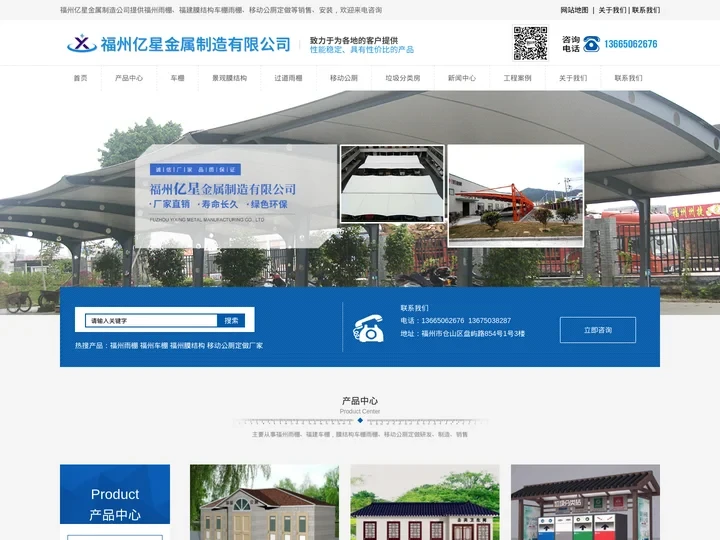The height and width of the screenshot is (540, 720).
Task: Click the 关于我们 link in the top bar
Action: tap(612, 10)
